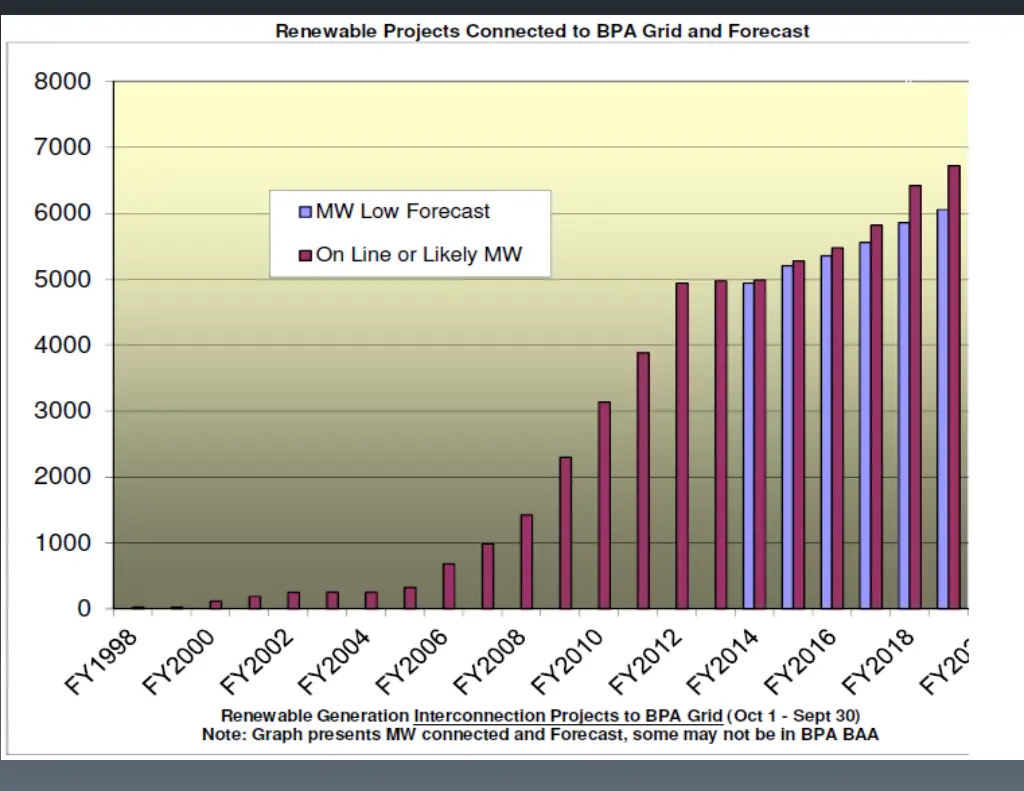The width and height of the screenshot is (1024, 791).
Task: Click the 2000 y-axis label
Action: click(63, 476)
